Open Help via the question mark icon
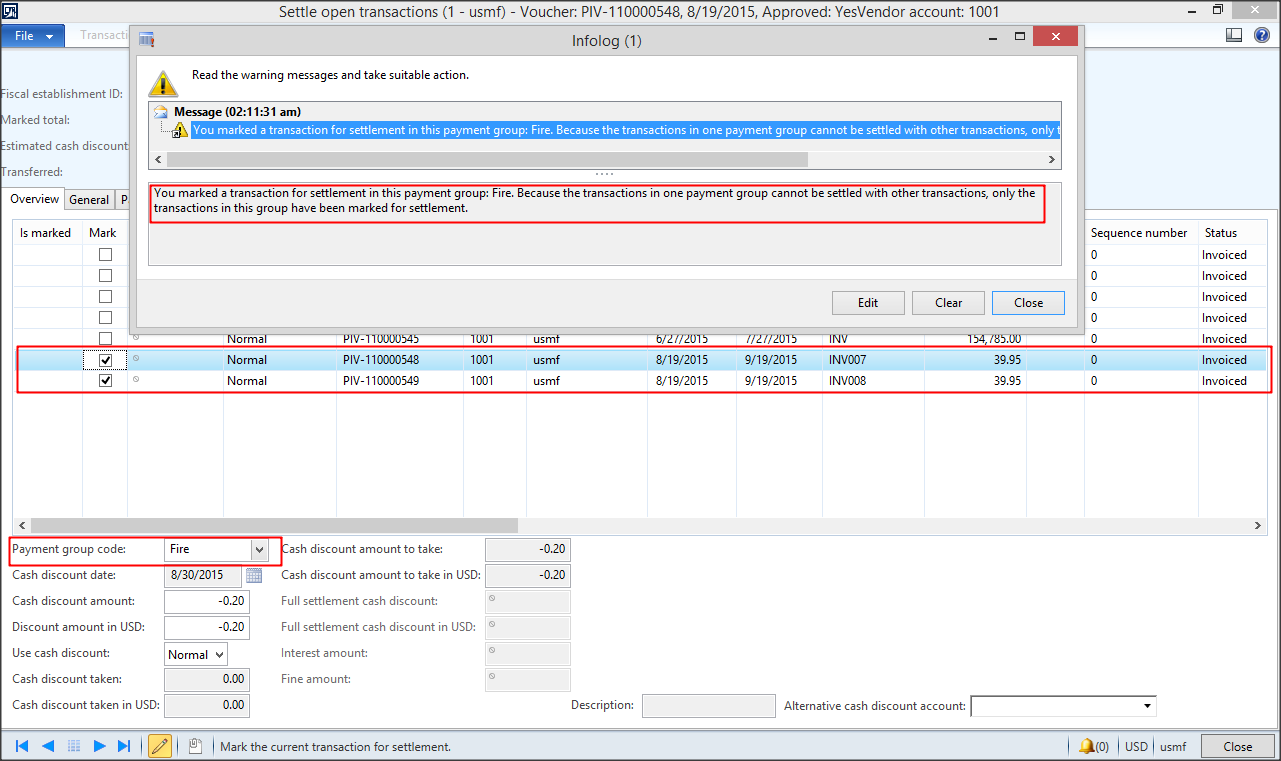 (1261, 34)
